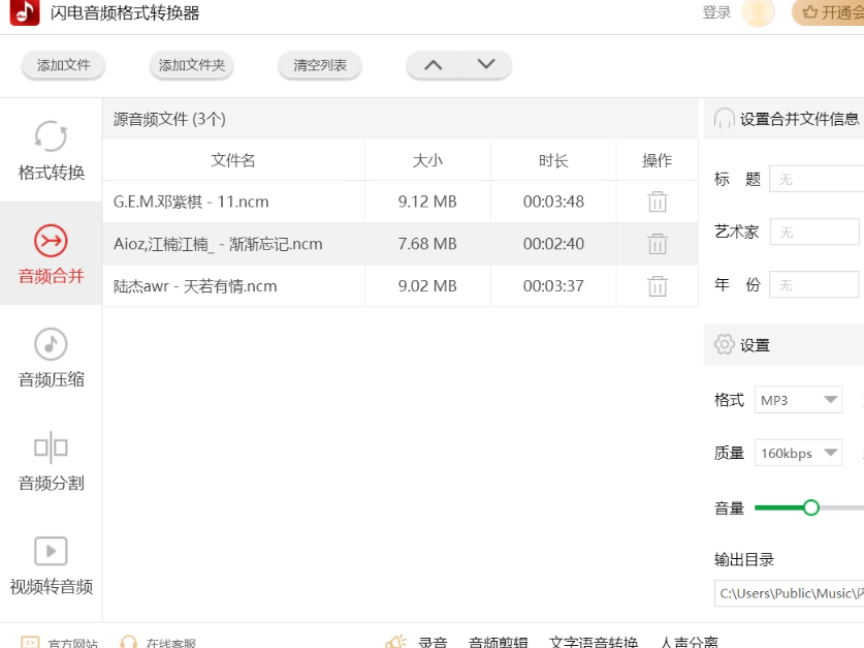Viewport: 864px width, 648px height.
Task: Click the gear icon beside 设置
Action: pyautogui.click(x=724, y=344)
